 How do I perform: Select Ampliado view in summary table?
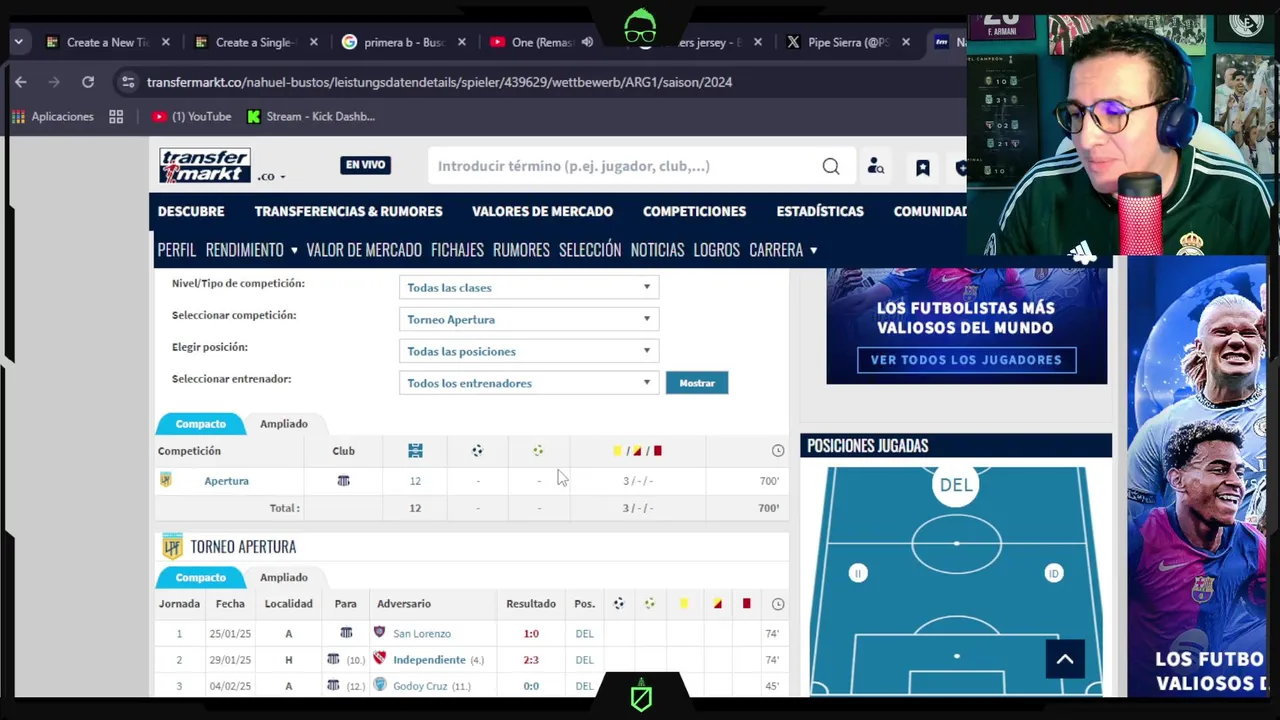coord(284,424)
